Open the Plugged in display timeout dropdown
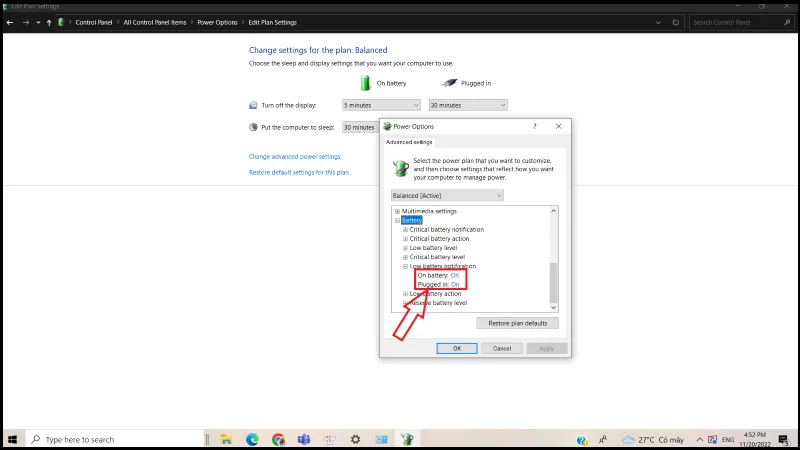The width and height of the screenshot is (800, 450). [x=468, y=105]
